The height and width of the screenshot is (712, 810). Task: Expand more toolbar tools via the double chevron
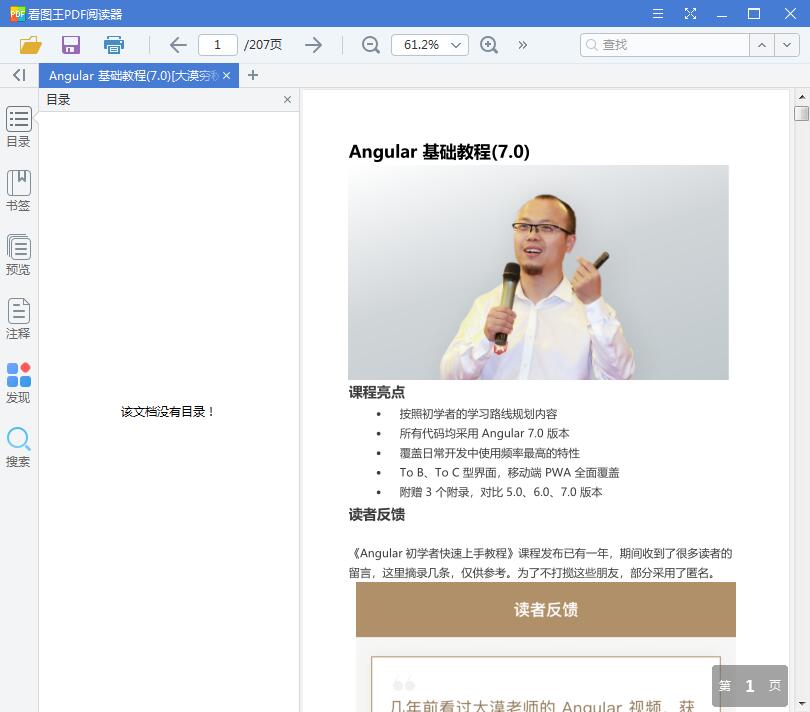tap(520, 45)
